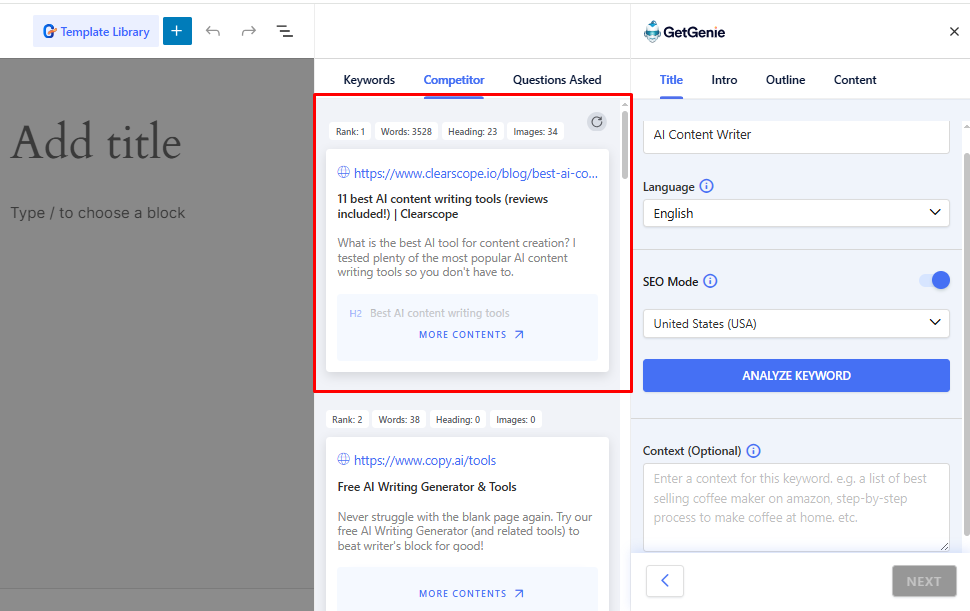This screenshot has height=611, width=970.
Task: Open the clearscope.io blog link
Action: 476,174
